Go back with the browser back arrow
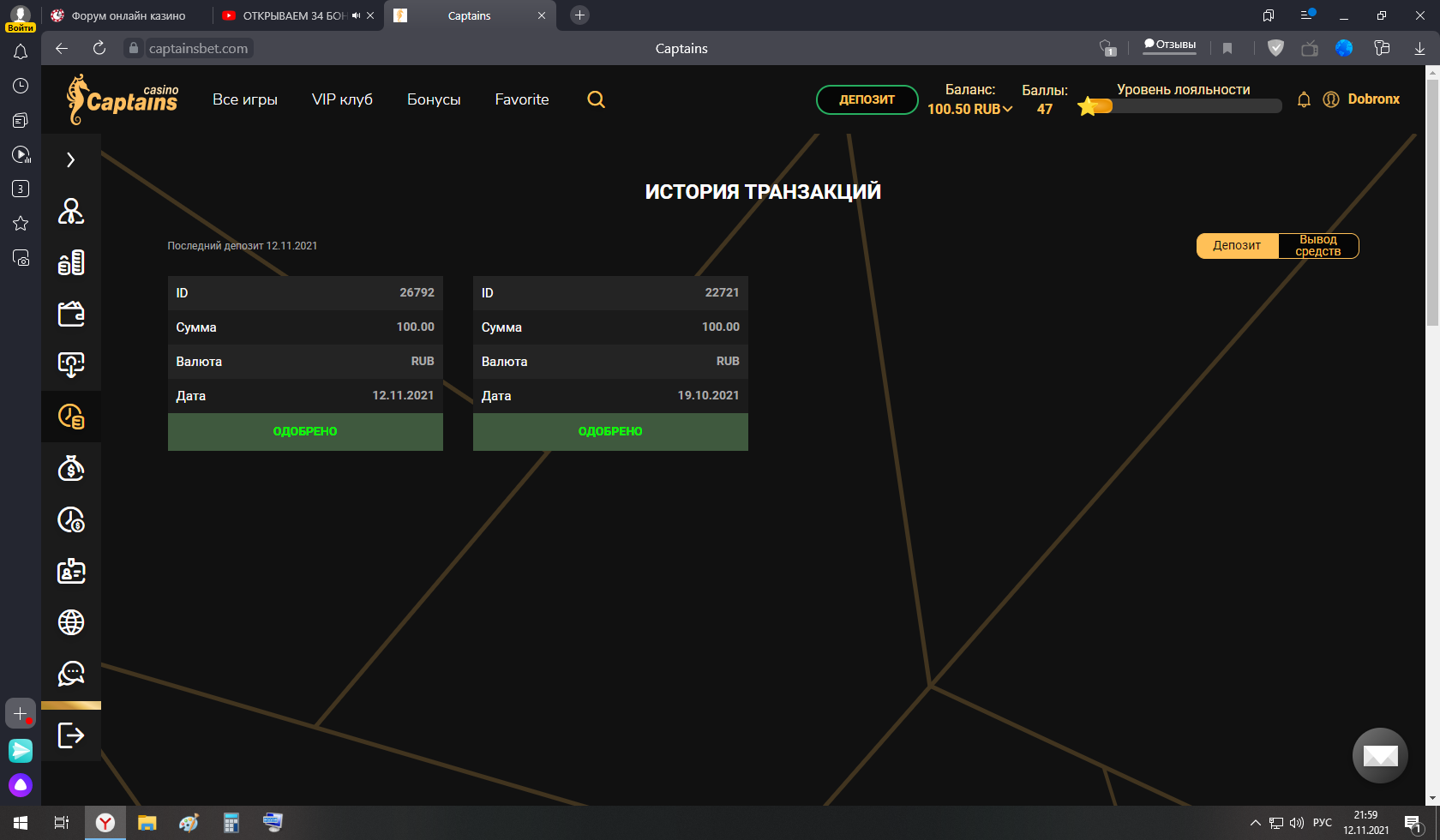The height and width of the screenshot is (840, 1440). 62,48
